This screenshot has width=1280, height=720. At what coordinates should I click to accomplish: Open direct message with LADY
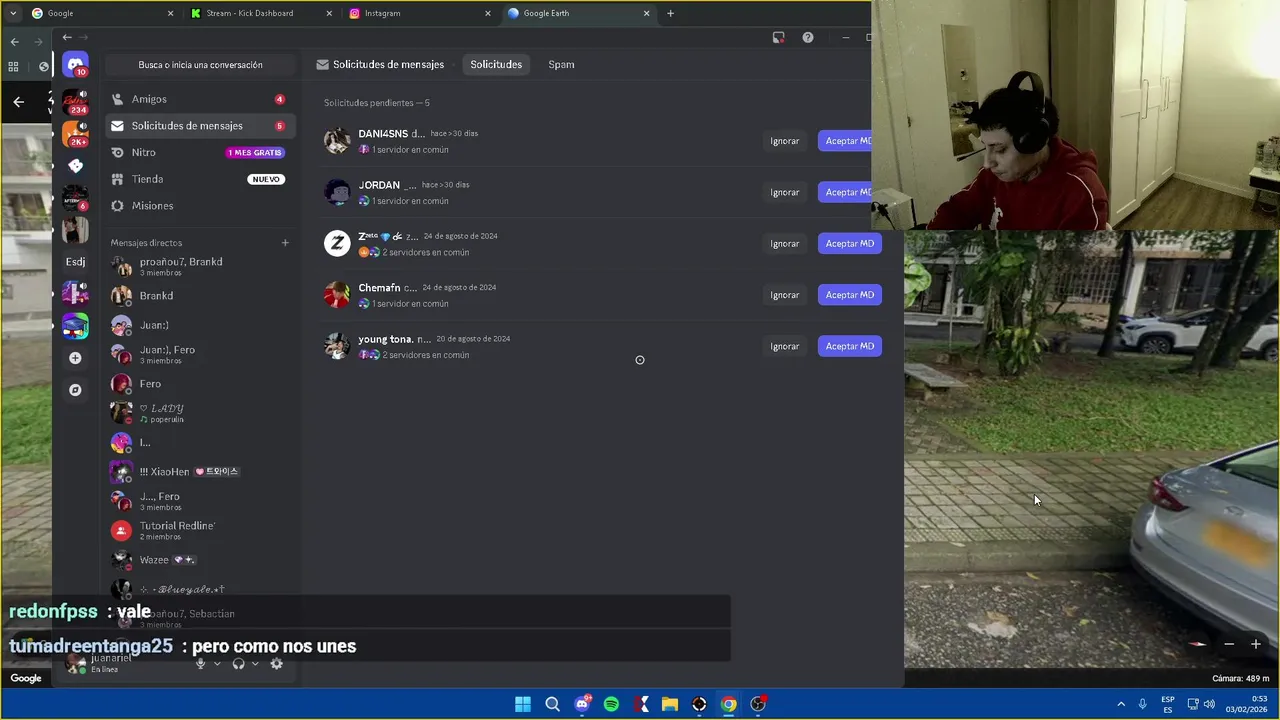pos(200,413)
